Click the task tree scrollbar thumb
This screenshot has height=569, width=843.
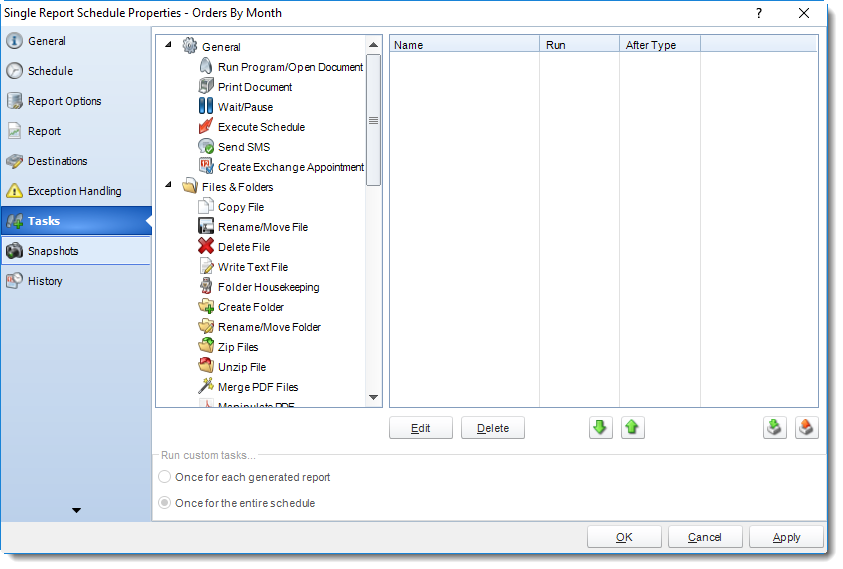point(373,120)
